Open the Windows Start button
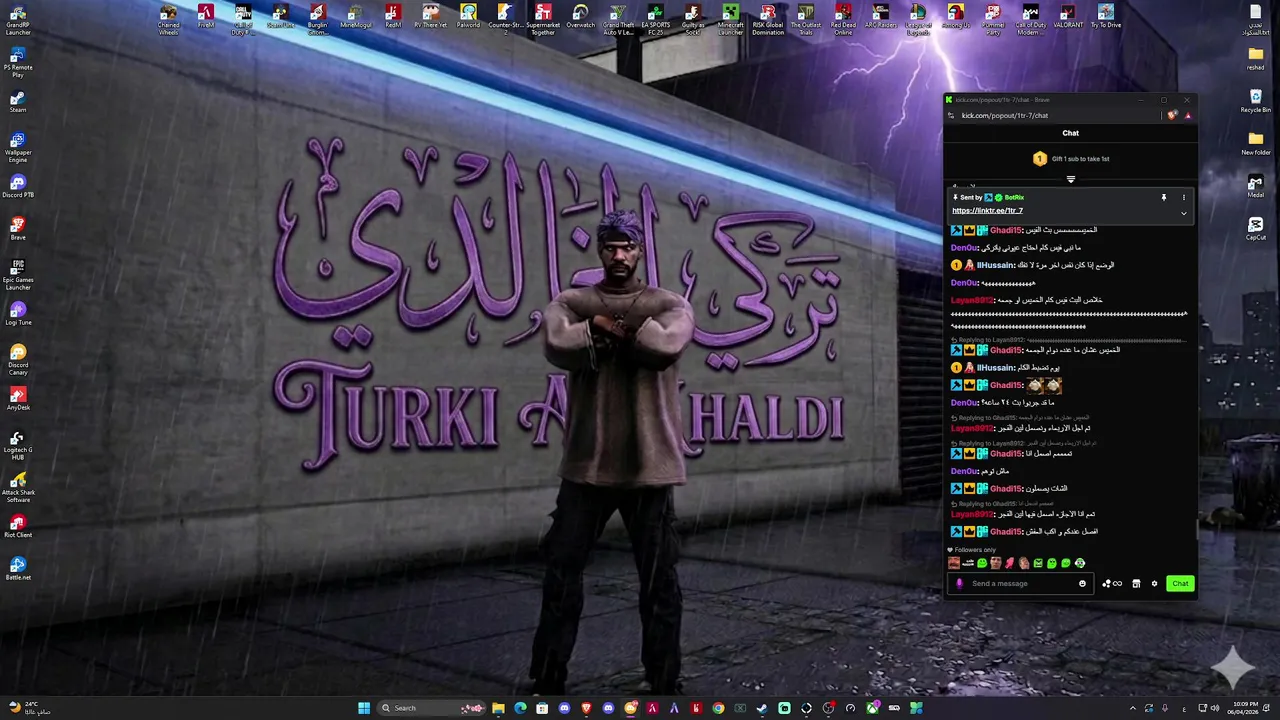 tap(364, 708)
